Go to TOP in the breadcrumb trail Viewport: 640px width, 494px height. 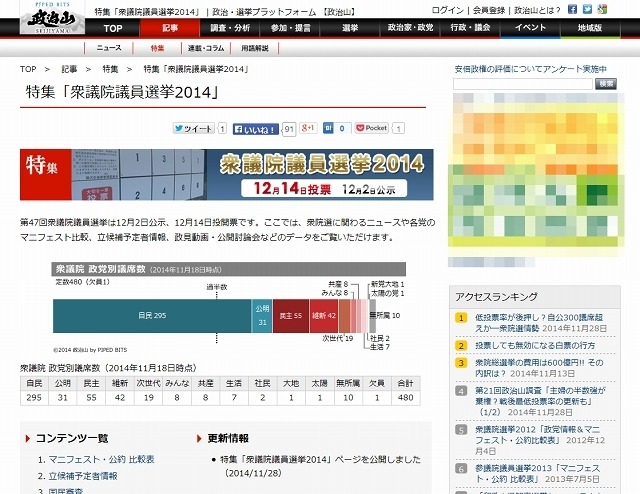coord(29,70)
